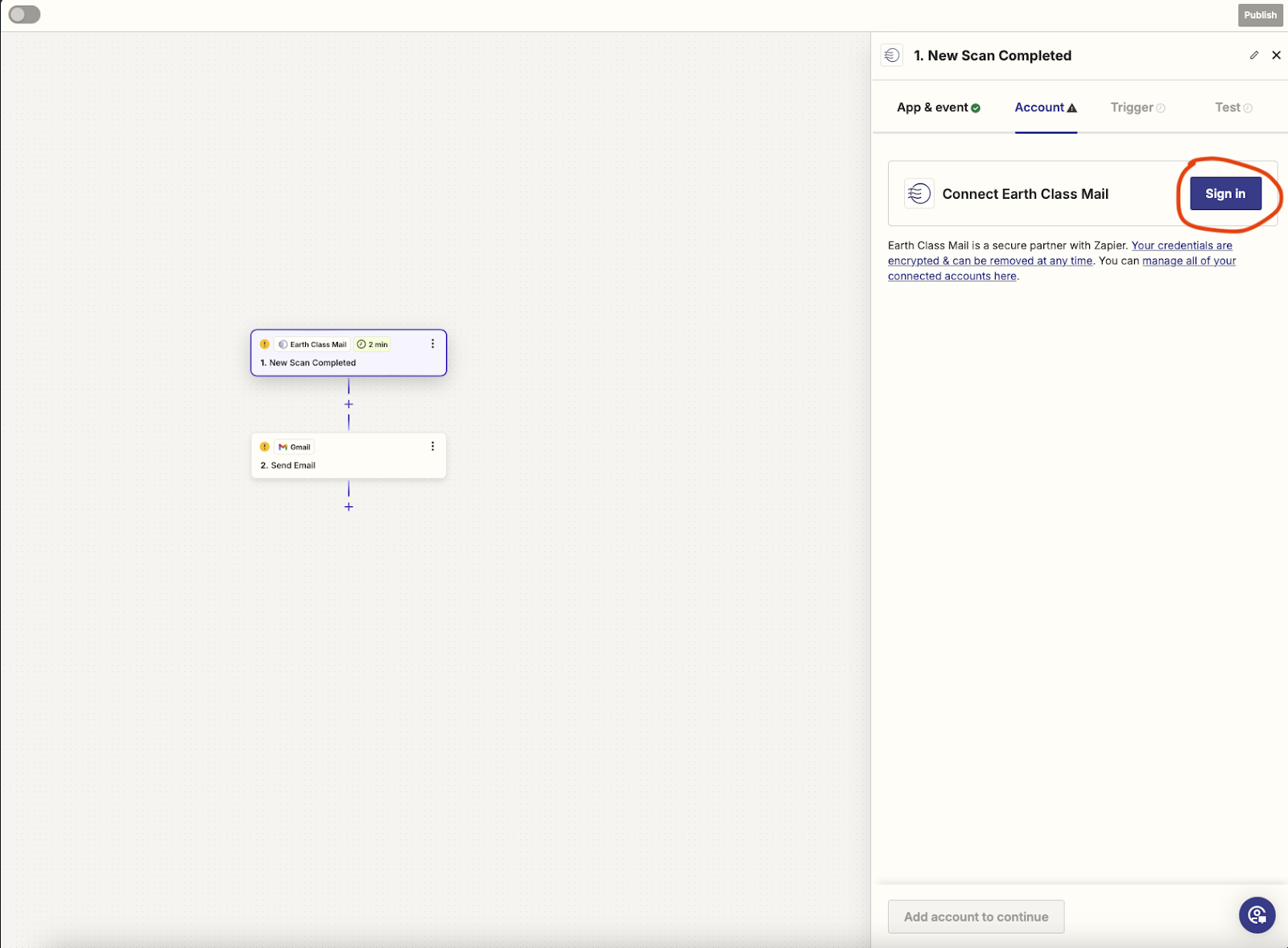Viewport: 1288px width, 948px height.
Task: Switch to the App & event tab
Action: click(939, 108)
